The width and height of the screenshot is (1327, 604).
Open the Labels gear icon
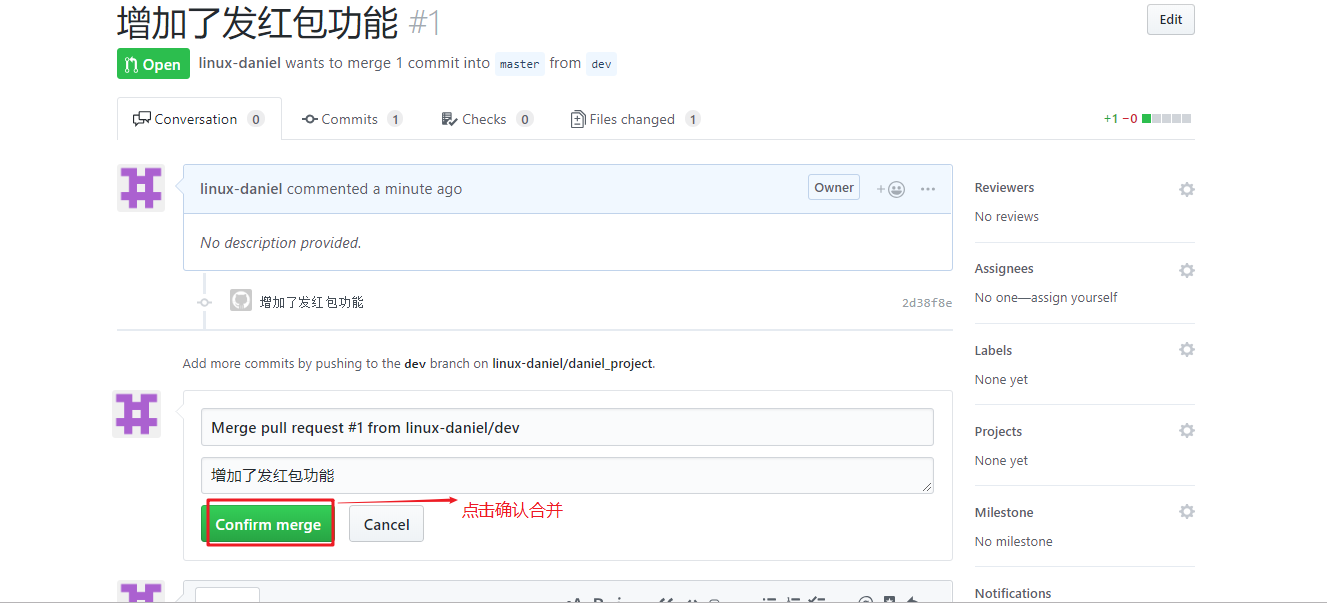(x=1187, y=350)
